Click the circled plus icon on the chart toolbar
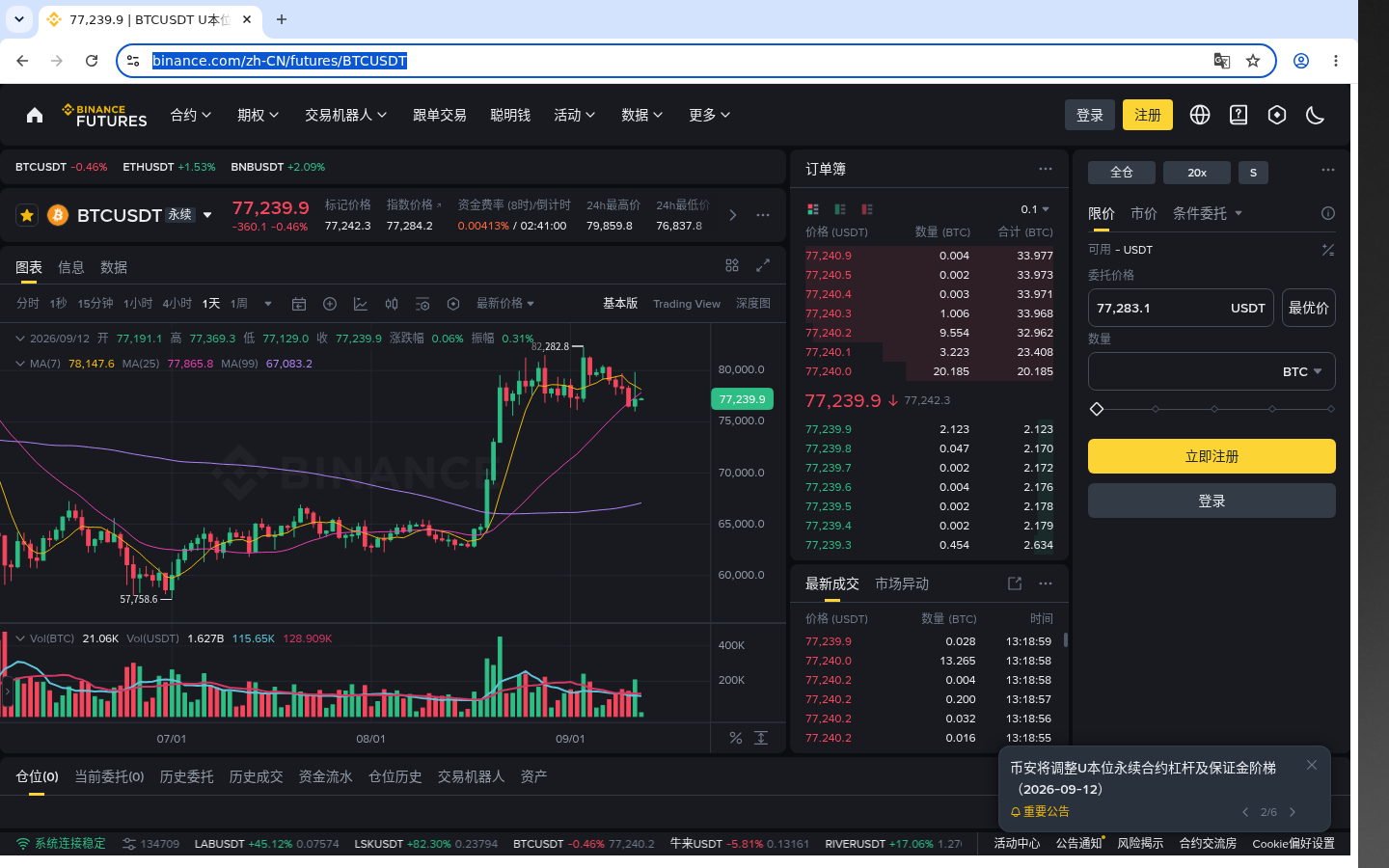The height and width of the screenshot is (868, 1389). (330, 304)
